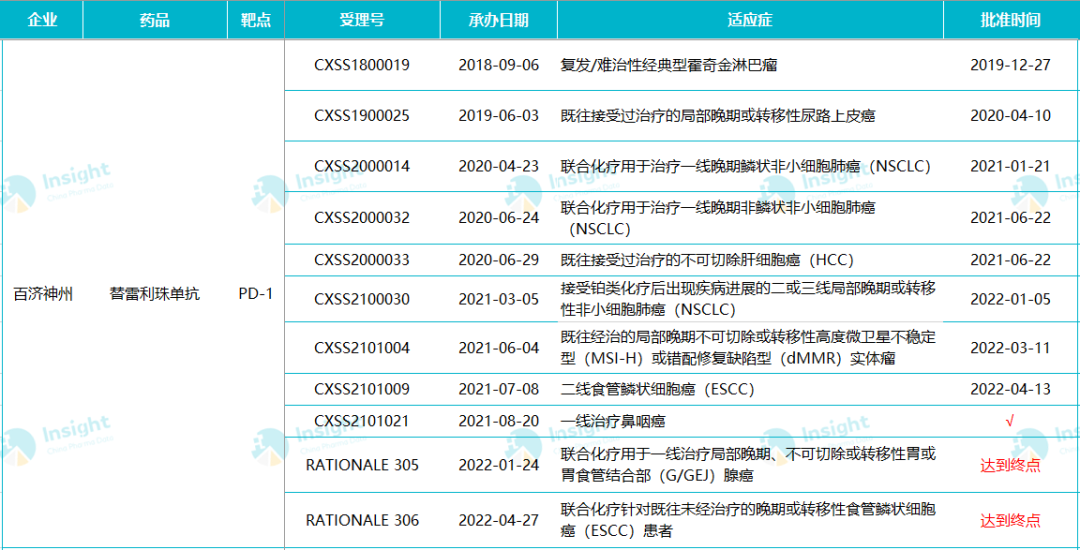The width and height of the screenshot is (1080, 550).
Task: Select the 二线食管鳞状细胞癌（ESCC）indication
Action: tap(658, 390)
